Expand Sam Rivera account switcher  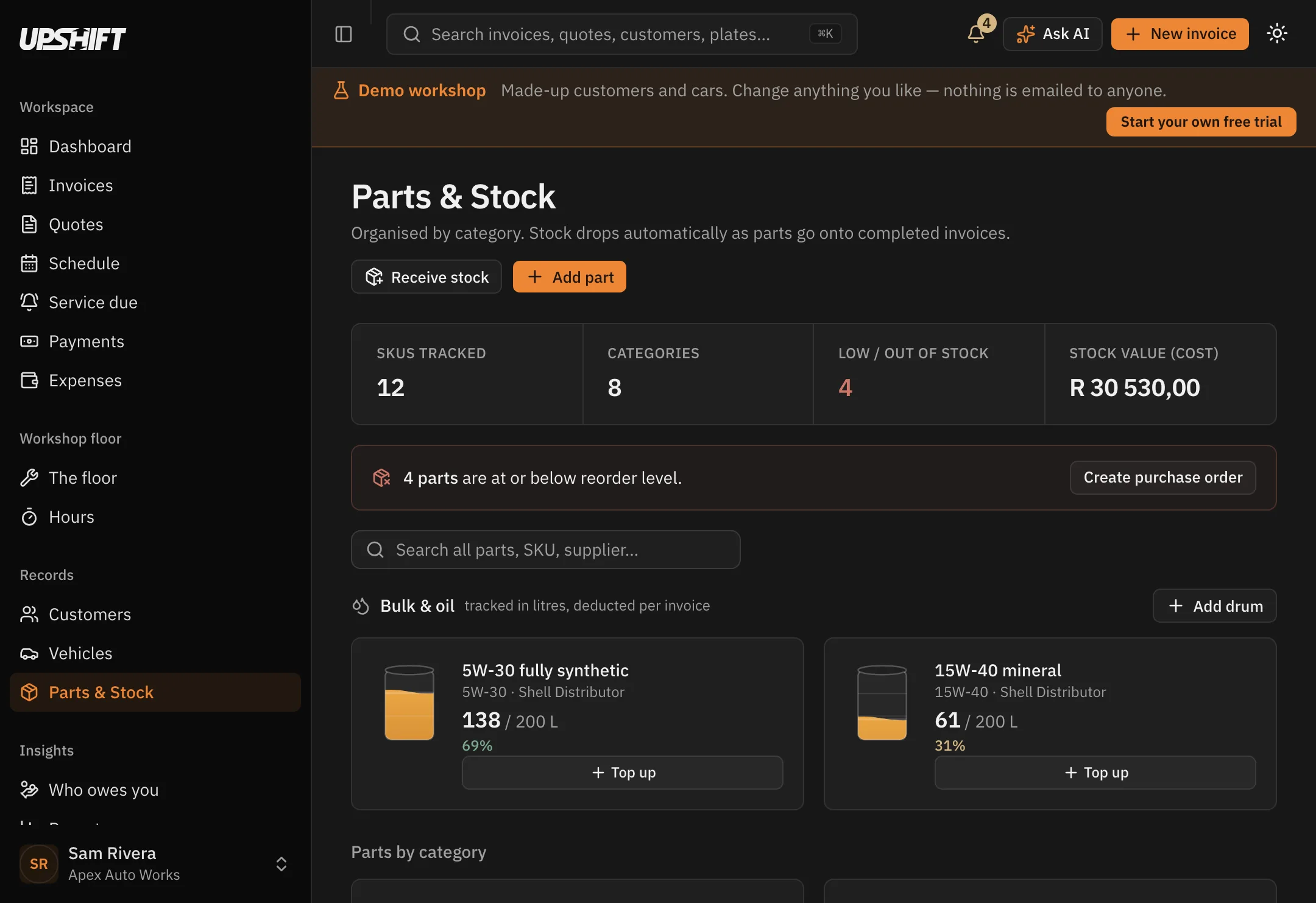coord(281,864)
